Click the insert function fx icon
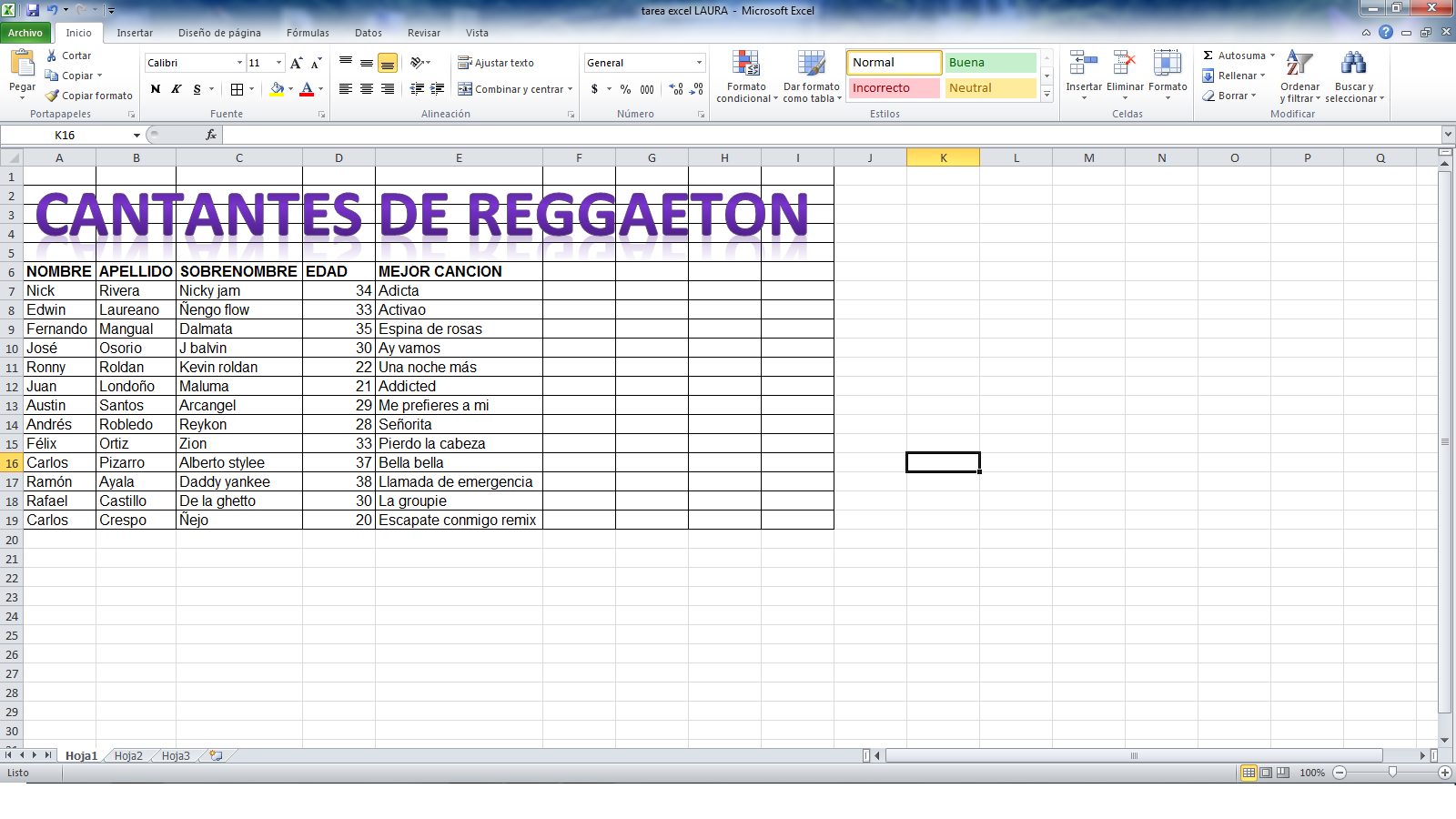Image resolution: width=1456 pixels, height=819 pixels. [x=211, y=135]
